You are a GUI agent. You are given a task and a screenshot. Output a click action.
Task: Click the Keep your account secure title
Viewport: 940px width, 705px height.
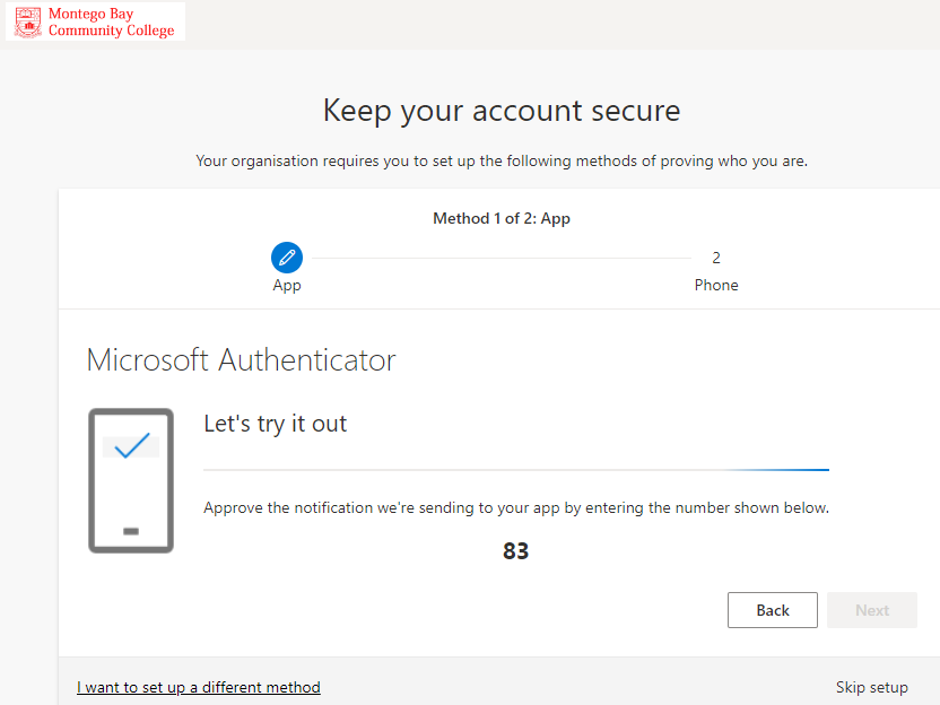pos(502,111)
